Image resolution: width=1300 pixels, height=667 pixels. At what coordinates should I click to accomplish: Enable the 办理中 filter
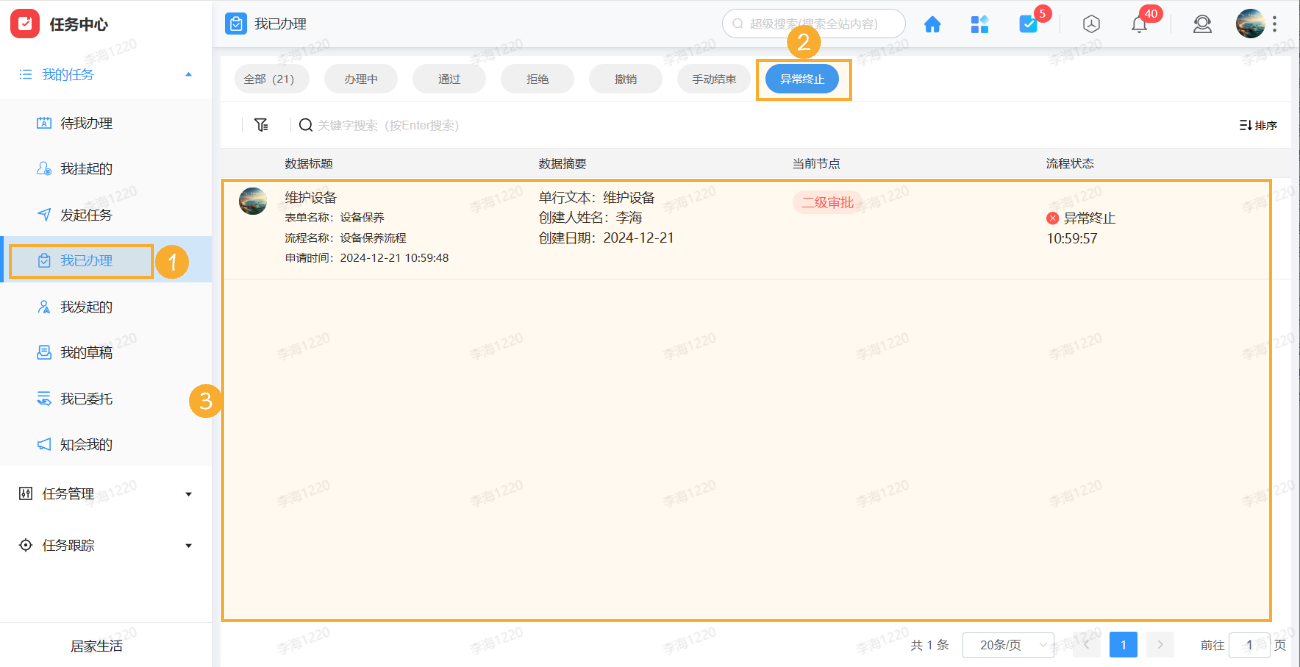click(x=360, y=78)
